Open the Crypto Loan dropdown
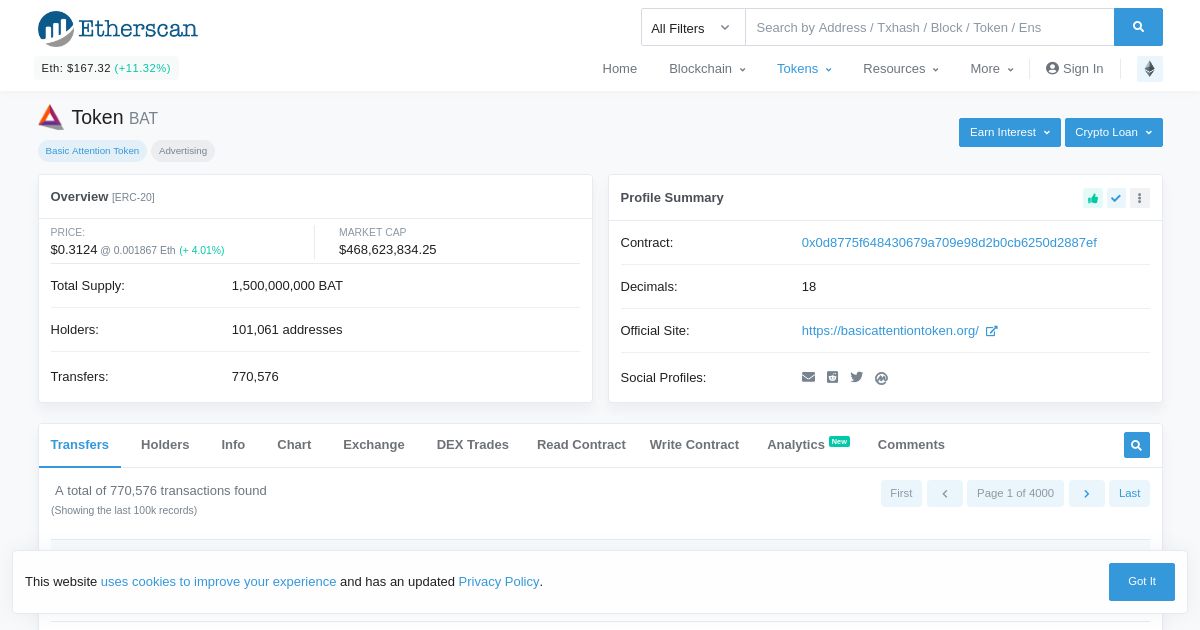1200x630 pixels. (x=1114, y=132)
